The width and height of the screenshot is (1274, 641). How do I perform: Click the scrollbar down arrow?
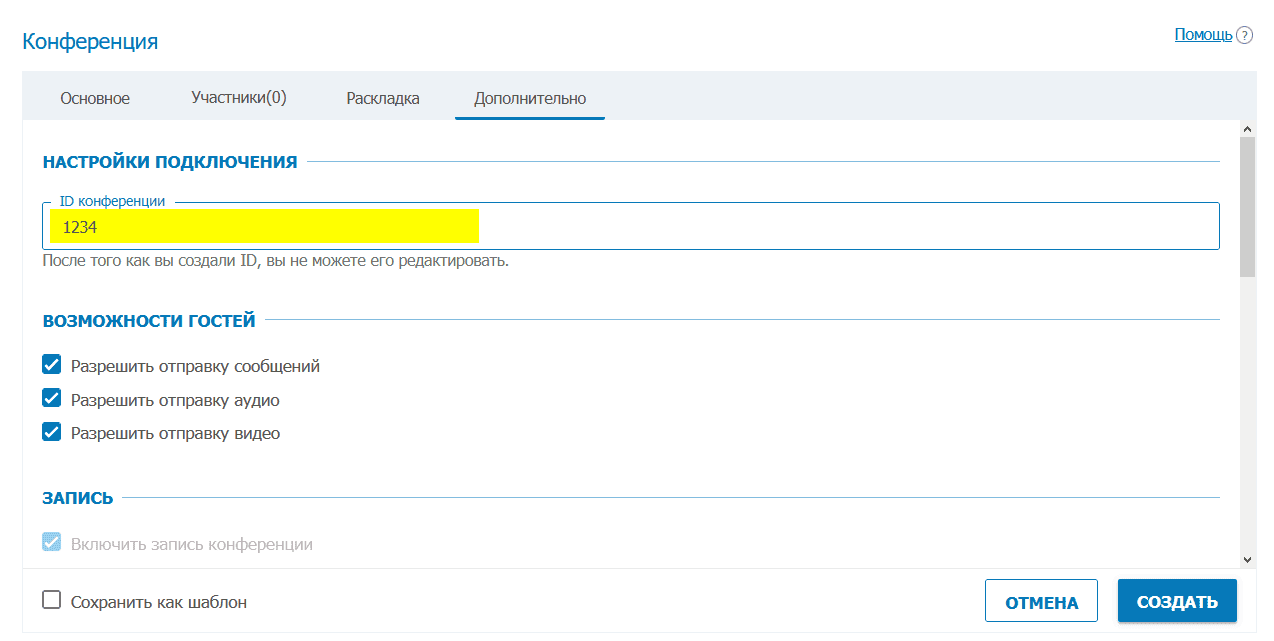(1247, 560)
